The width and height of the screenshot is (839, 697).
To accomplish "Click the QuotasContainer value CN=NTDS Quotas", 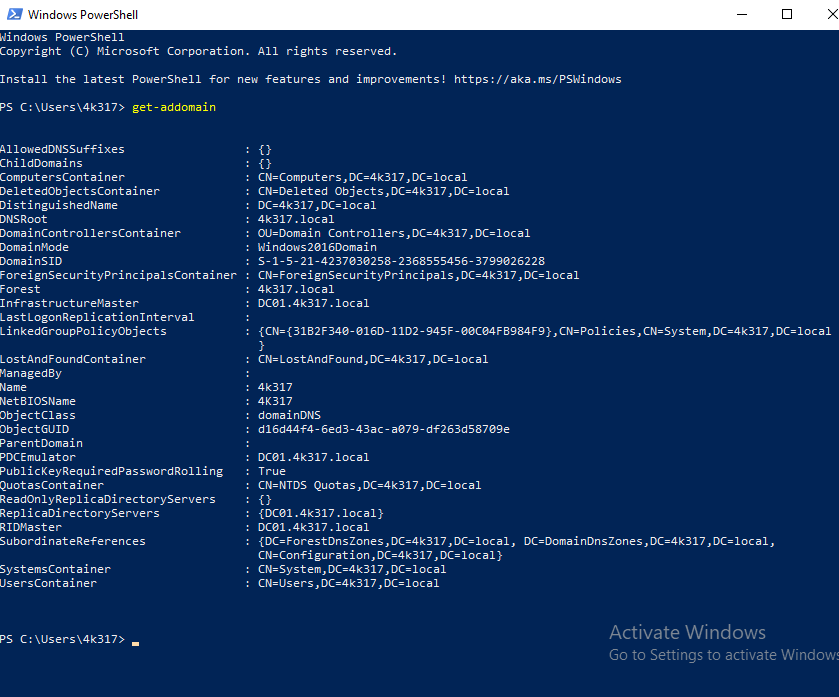I will click(x=369, y=485).
